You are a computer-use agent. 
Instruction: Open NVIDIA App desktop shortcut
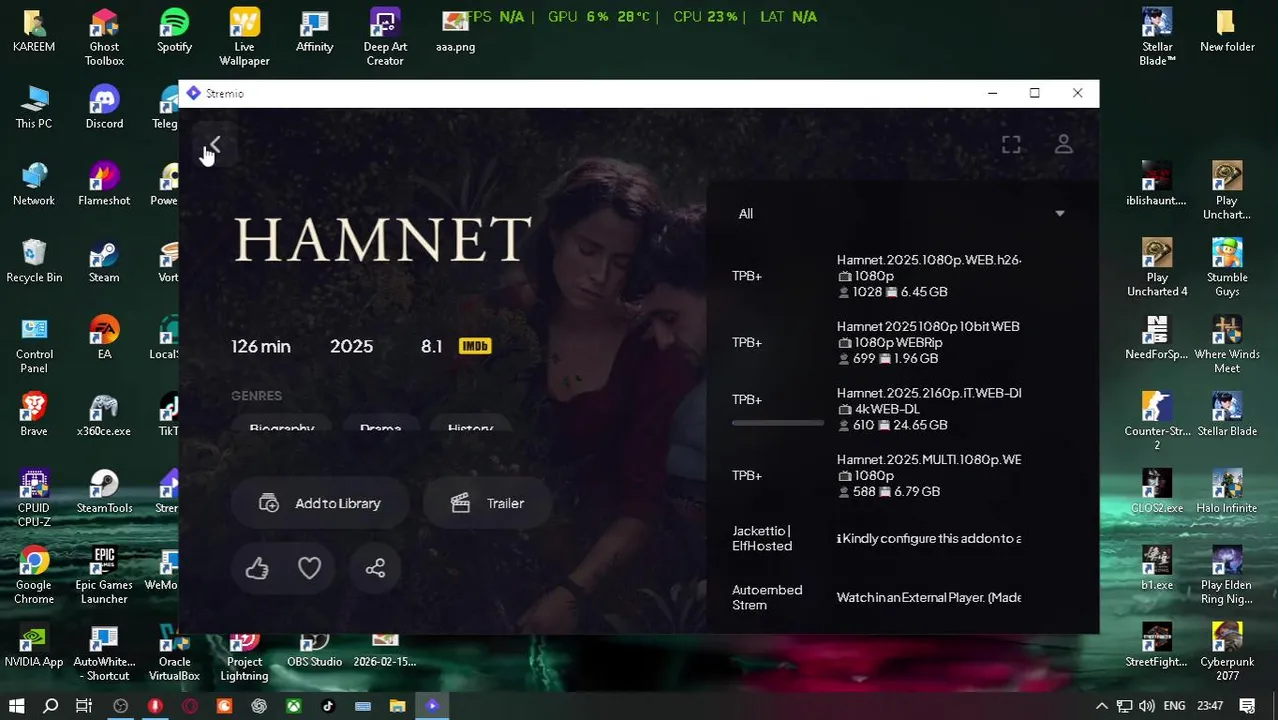click(x=34, y=646)
